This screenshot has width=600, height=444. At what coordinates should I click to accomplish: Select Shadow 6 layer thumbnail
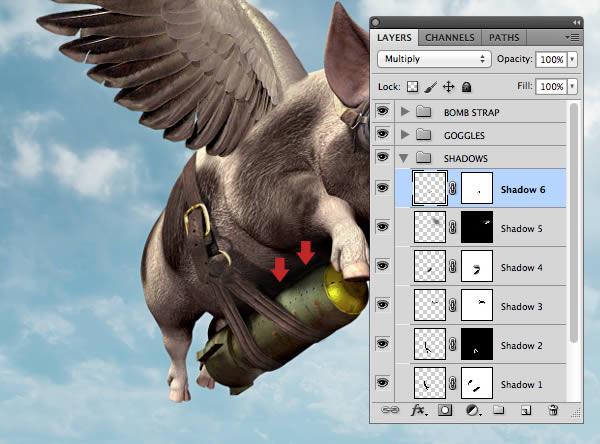(x=430, y=188)
